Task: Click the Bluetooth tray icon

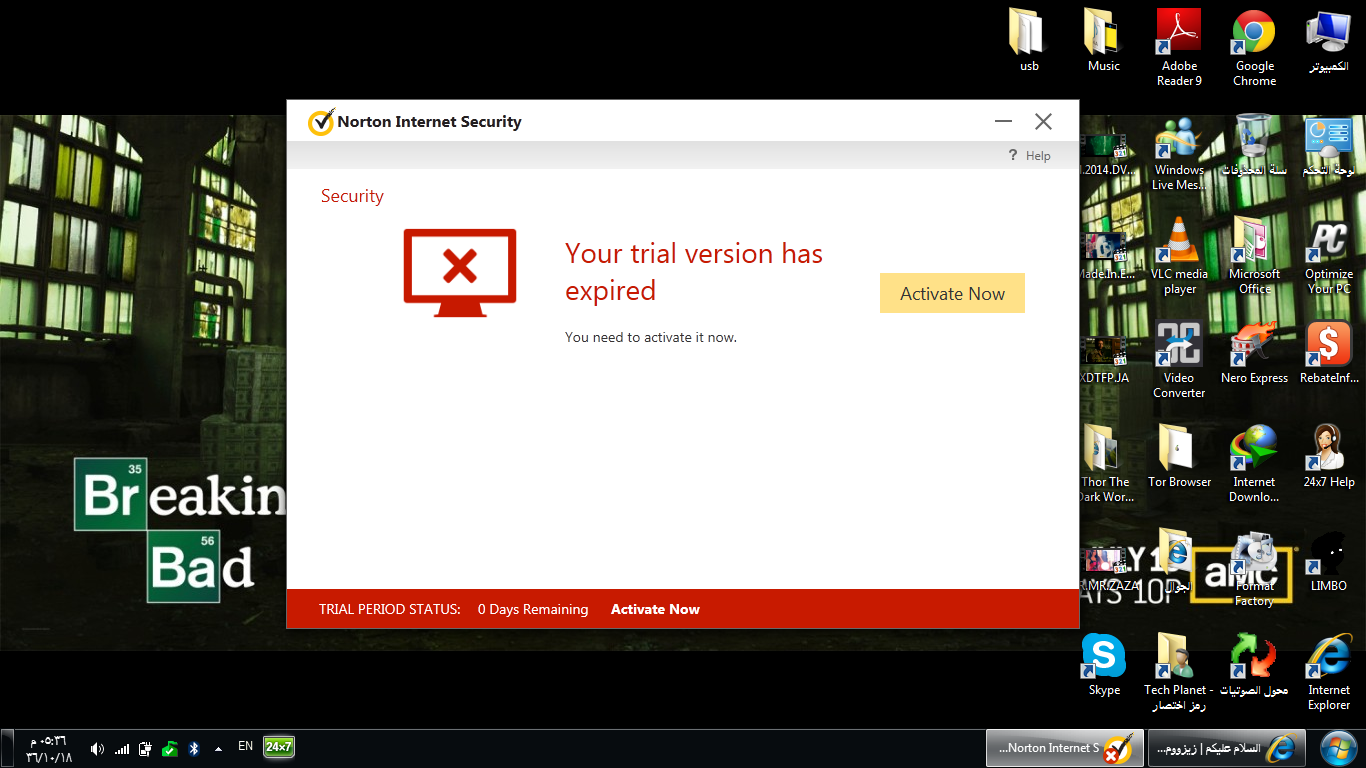Action: tap(194, 748)
